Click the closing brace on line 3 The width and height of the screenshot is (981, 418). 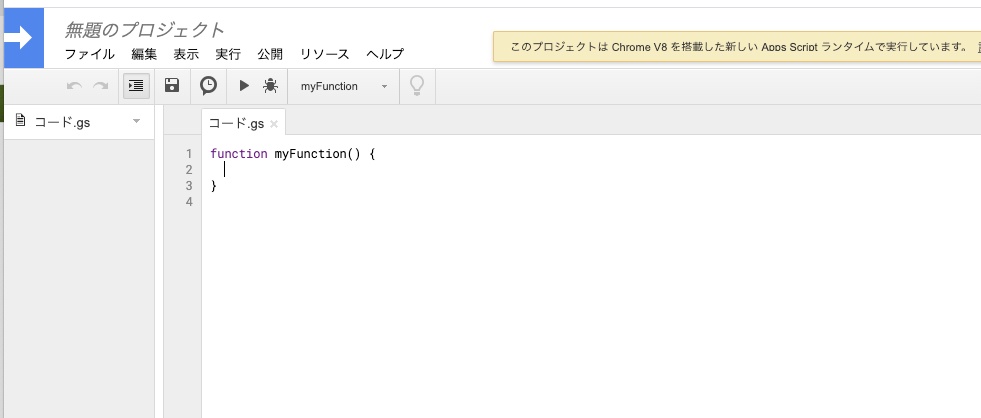click(214, 186)
